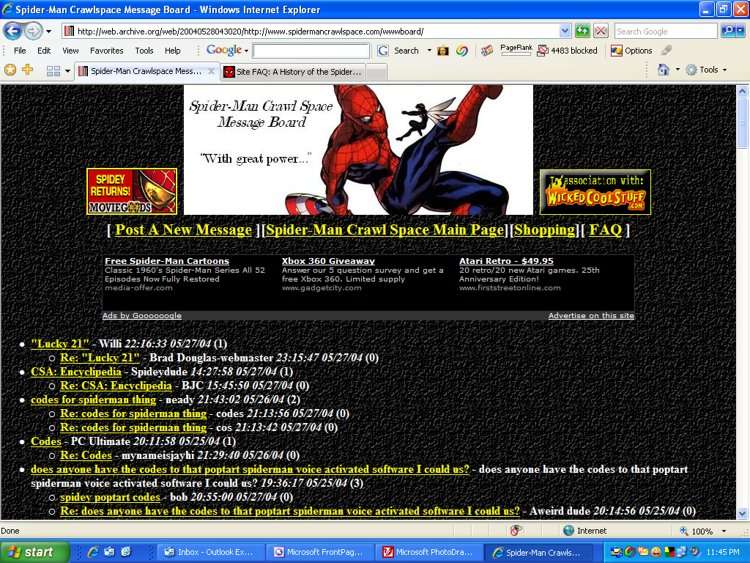Click the vertical scrollbar down arrow
The height and width of the screenshot is (563, 750).
[742, 513]
